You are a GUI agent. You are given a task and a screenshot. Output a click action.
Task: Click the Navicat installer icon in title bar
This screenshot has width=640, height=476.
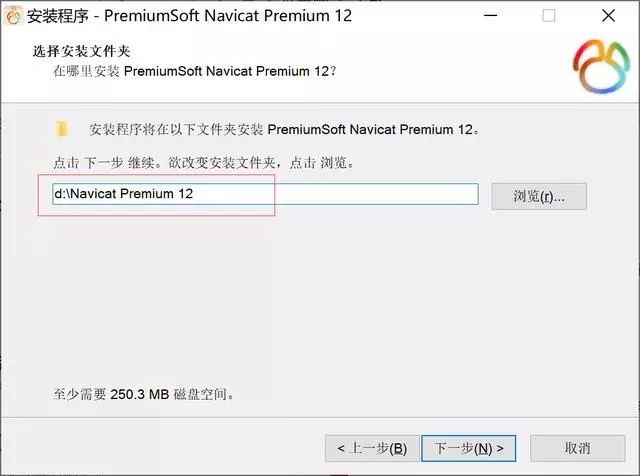tap(14, 16)
